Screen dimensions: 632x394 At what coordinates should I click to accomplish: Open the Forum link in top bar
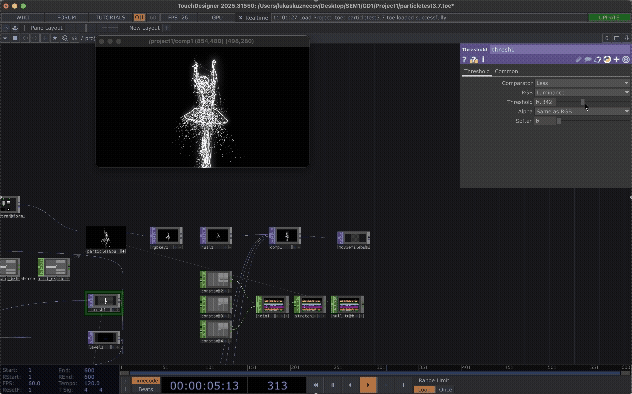point(66,17)
